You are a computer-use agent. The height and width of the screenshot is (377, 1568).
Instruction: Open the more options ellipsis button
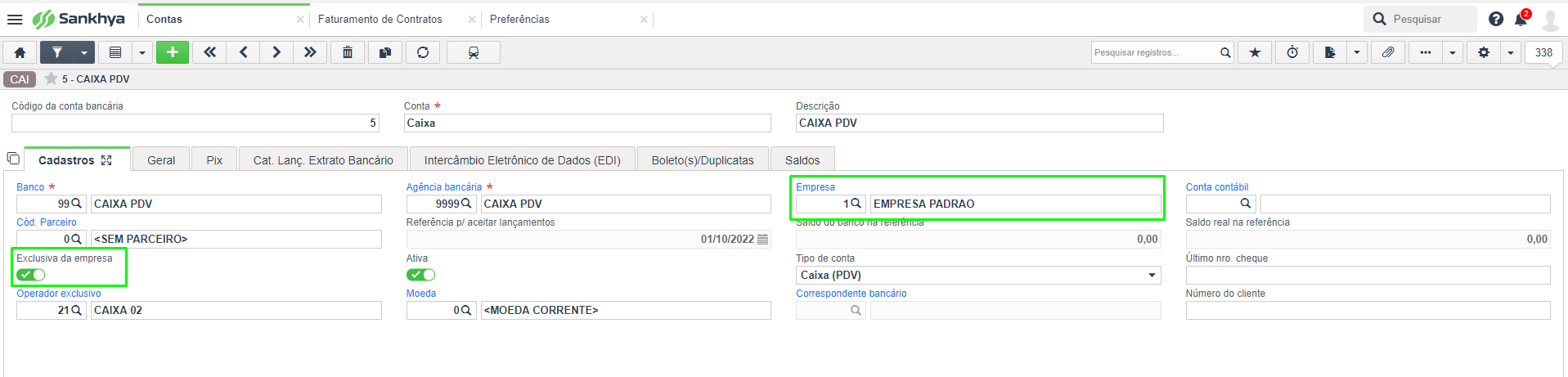coord(1426,52)
